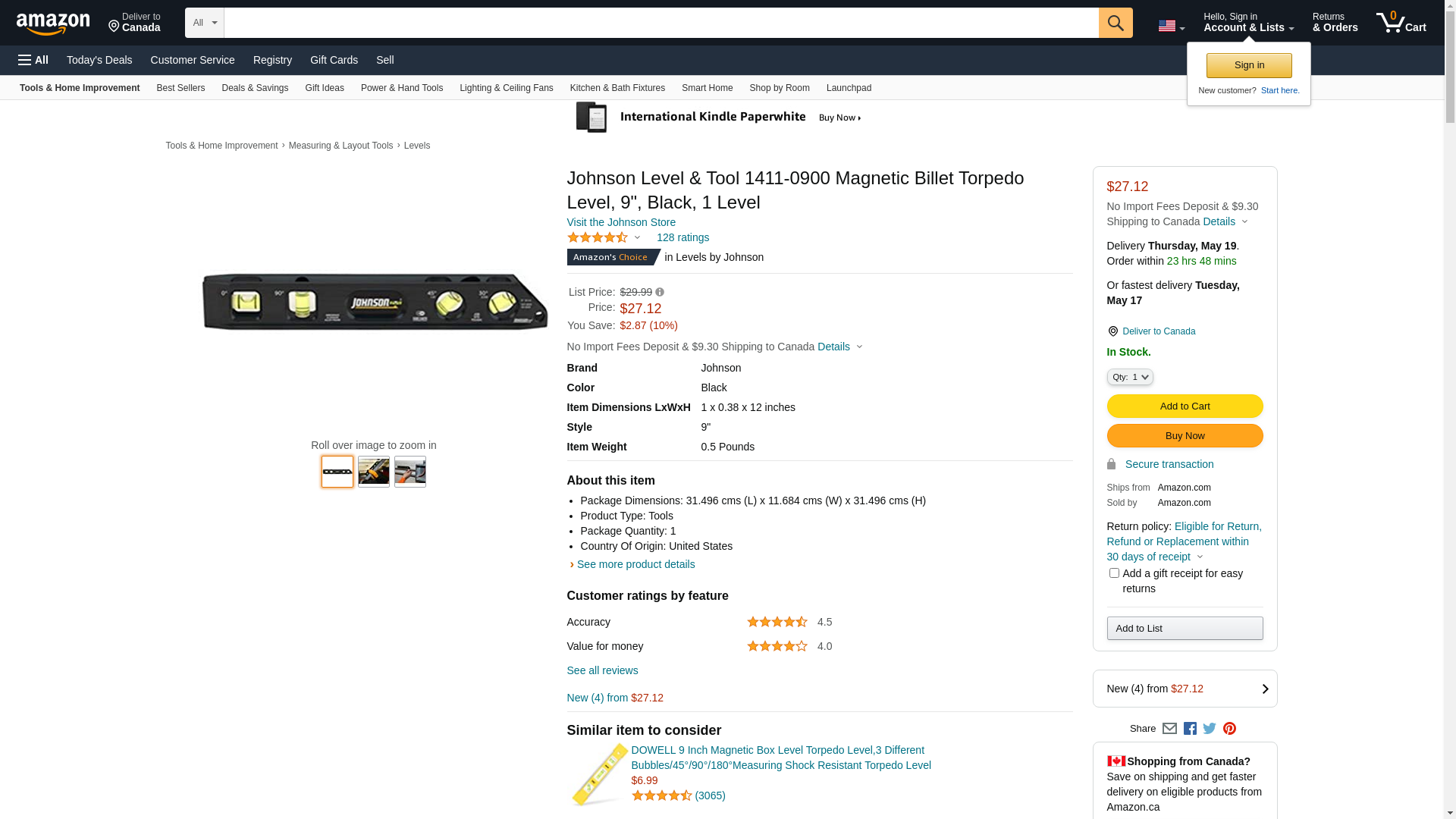This screenshot has height=819, width=1456.
Task: Open the Visit the Johnson Store link
Action: click(x=621, y=222)
